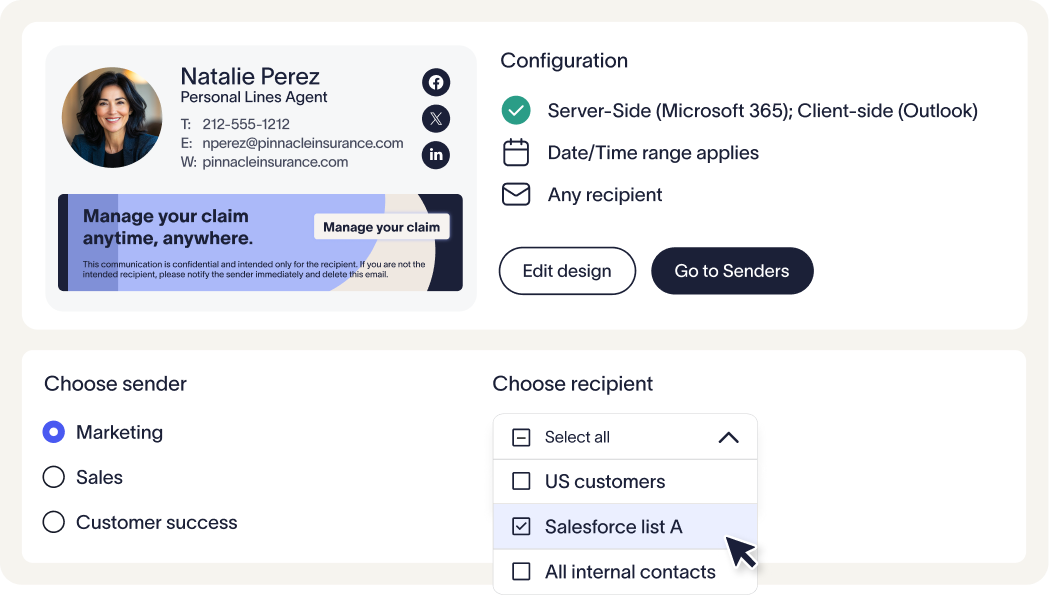This screenshot has height=595, width=1049.
Task: Select the Marketing sender radio button
Action: pyautogui.click(x=54, y=432)
